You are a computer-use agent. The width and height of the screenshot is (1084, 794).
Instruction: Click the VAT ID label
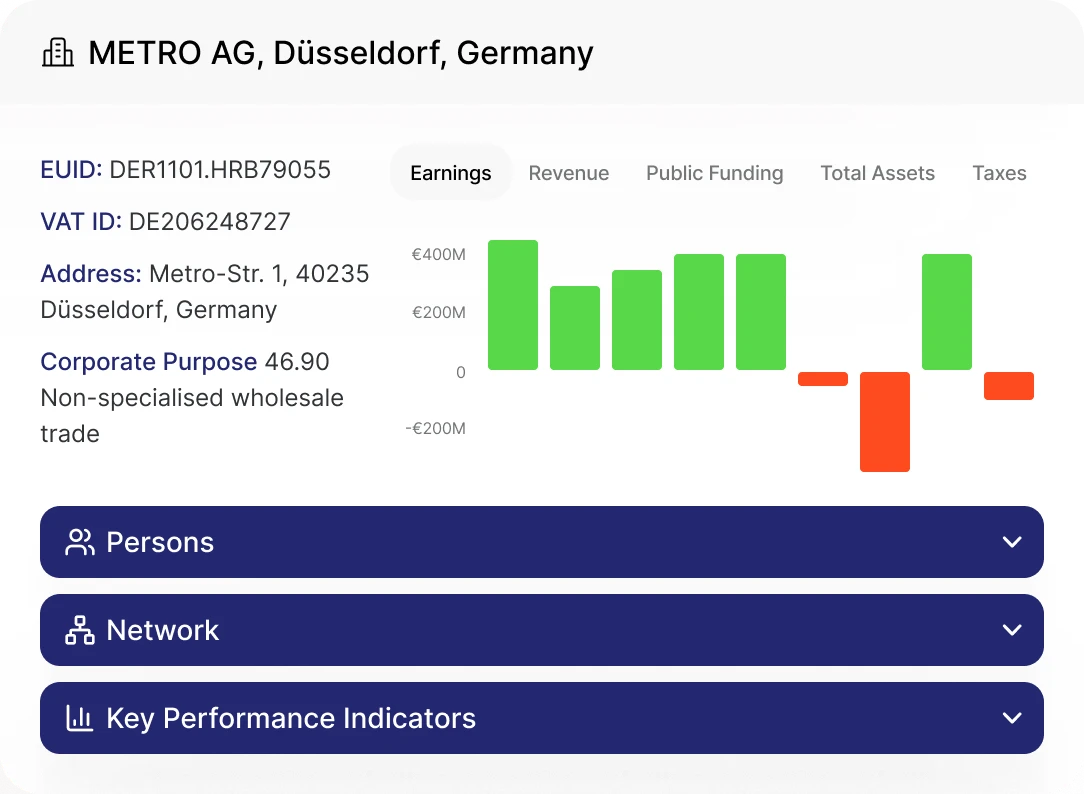pyautogui.click(x=81, y=222)
